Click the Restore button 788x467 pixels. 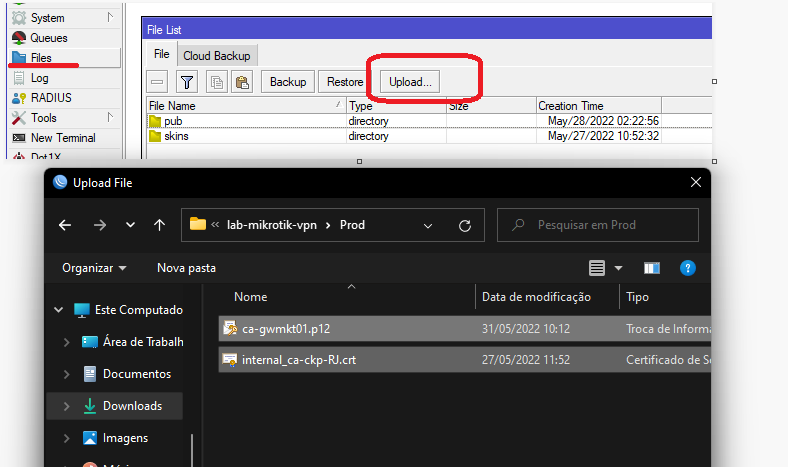[345, 82]
